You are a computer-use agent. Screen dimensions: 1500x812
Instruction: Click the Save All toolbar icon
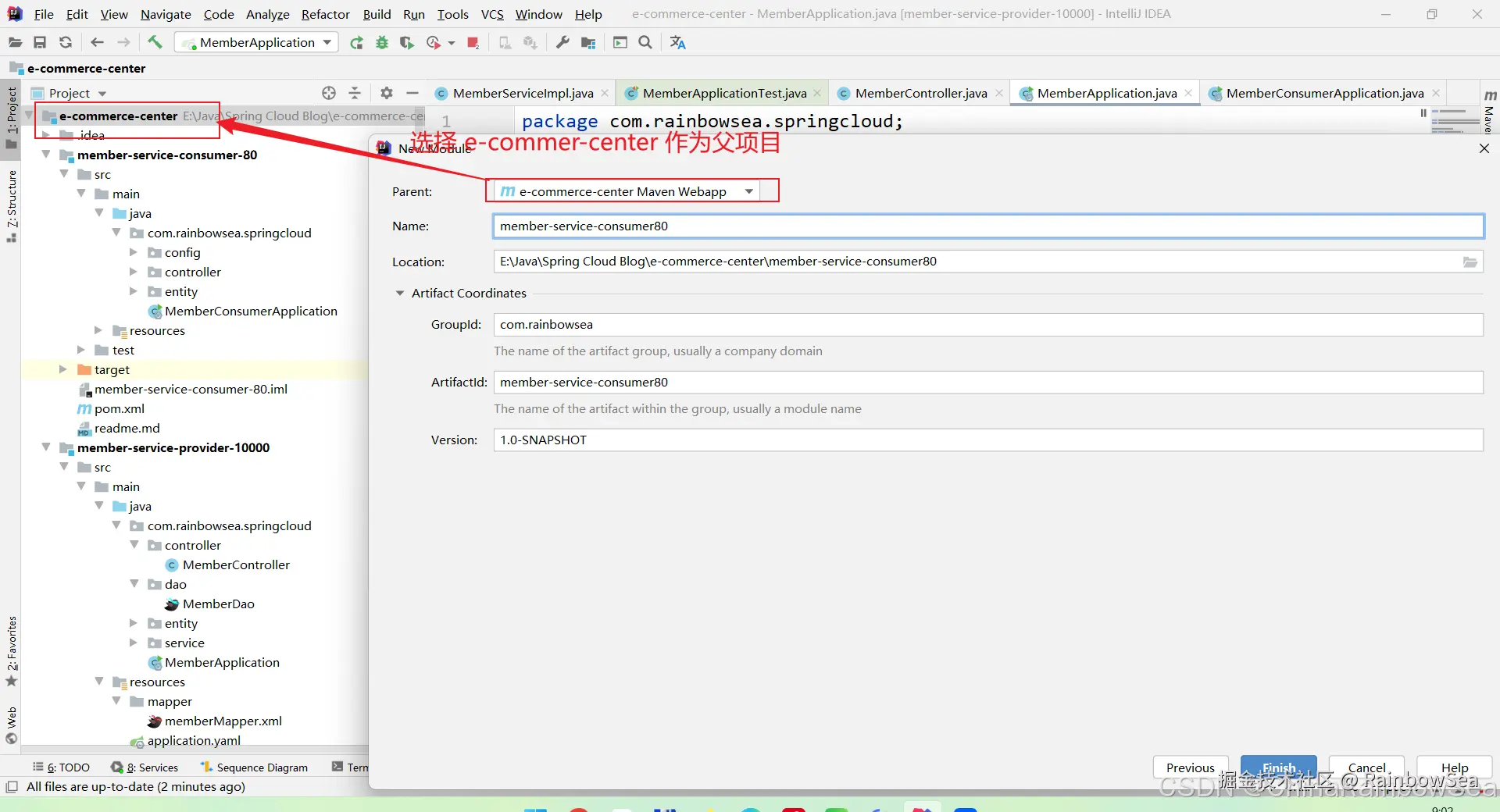tap(40, 42)
